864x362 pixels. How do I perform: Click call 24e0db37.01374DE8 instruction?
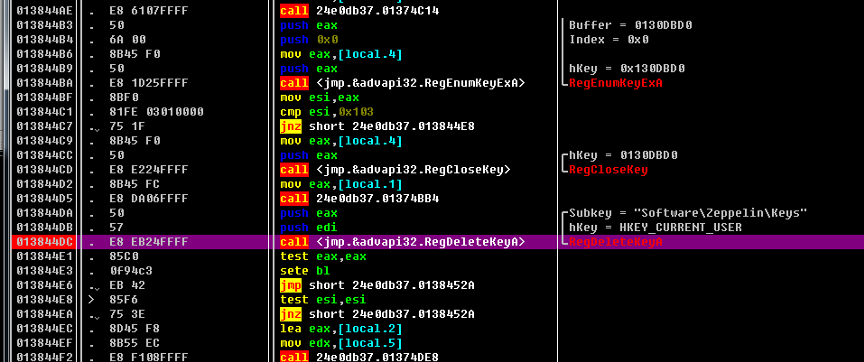(x=359, y=357)
